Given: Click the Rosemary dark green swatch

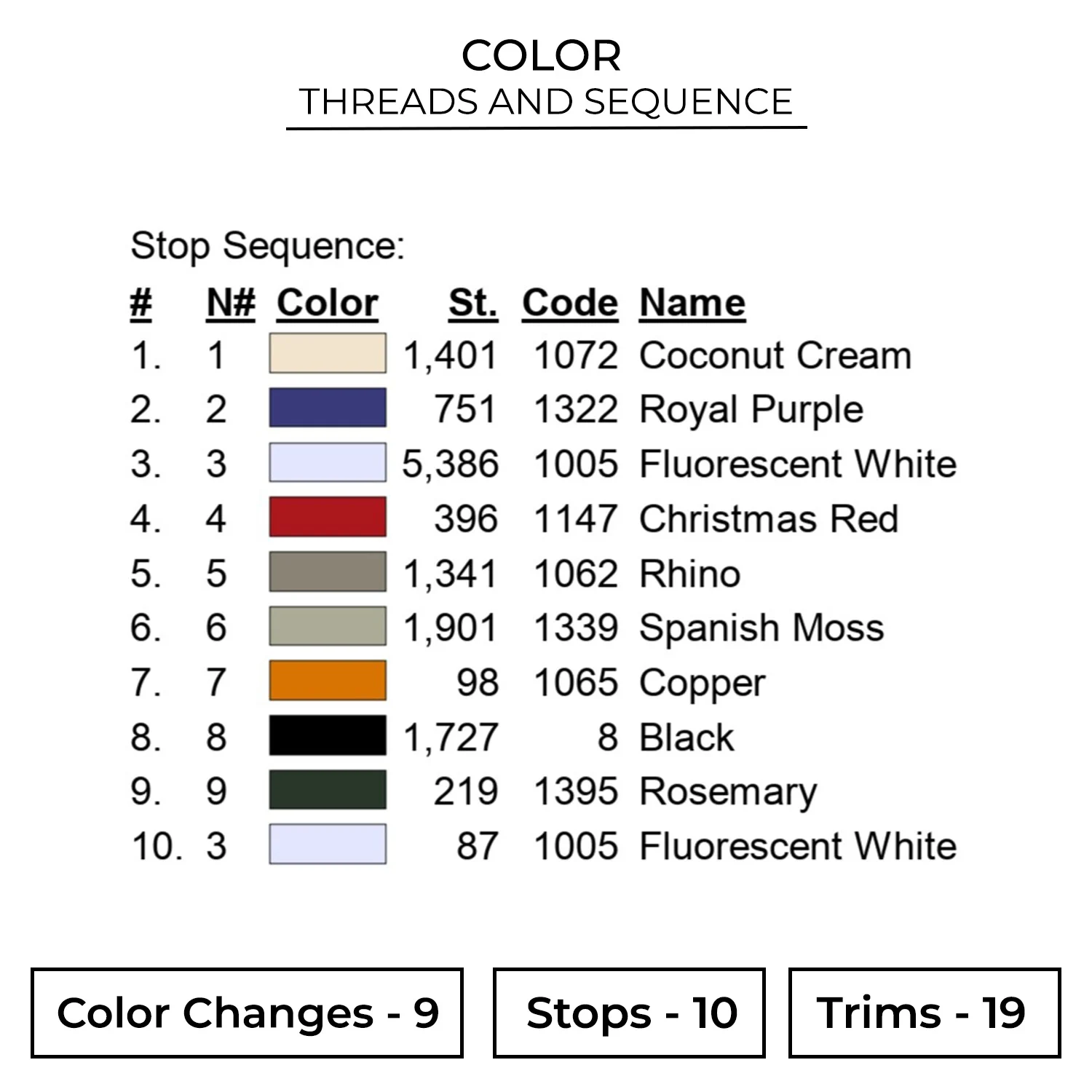Looking at the screenshot, I should (328, 791).
